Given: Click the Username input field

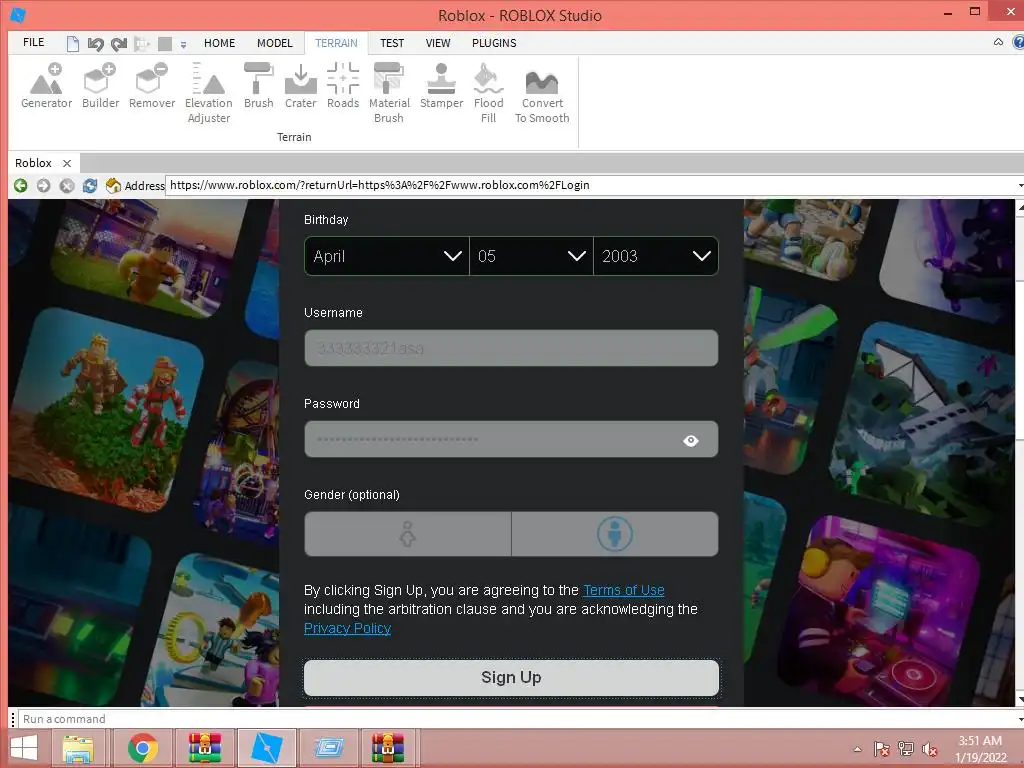Looking at the screenshot, I should point(511,348).
